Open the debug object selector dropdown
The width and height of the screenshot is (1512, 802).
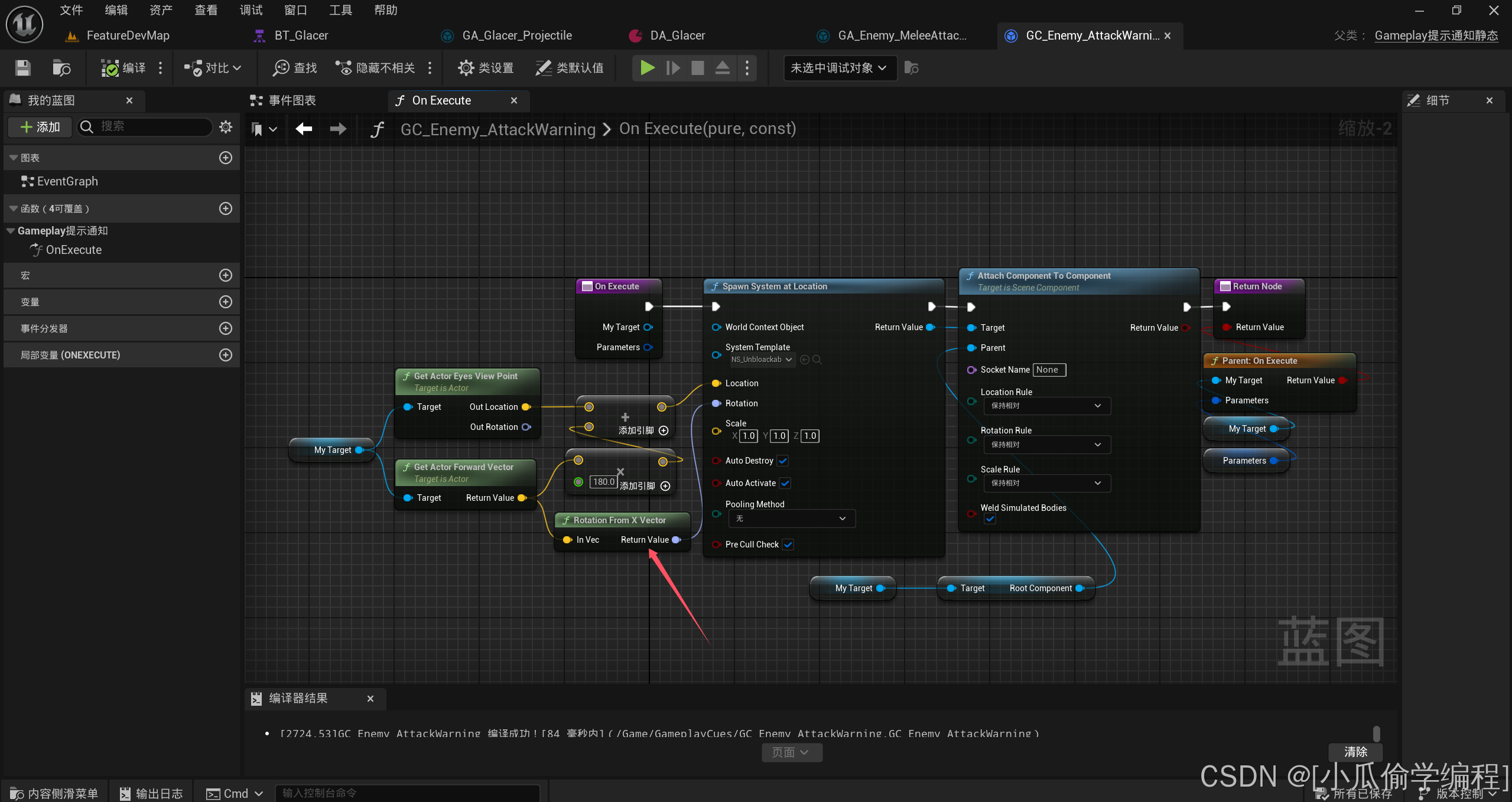tap(839, 68)
